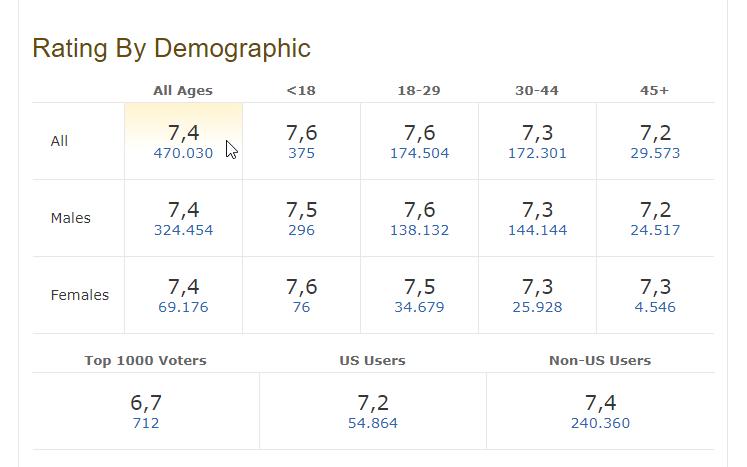Click the 29.573 votes link for 45+
The image size is (747, 467).
(x=655, y=154)
